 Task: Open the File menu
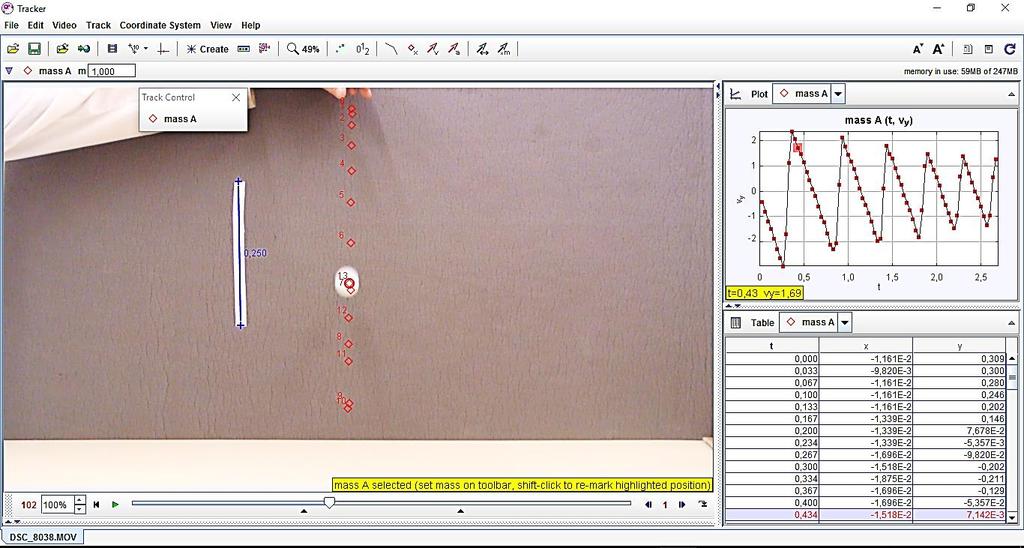pyautogui.click(x=11, y=25)
